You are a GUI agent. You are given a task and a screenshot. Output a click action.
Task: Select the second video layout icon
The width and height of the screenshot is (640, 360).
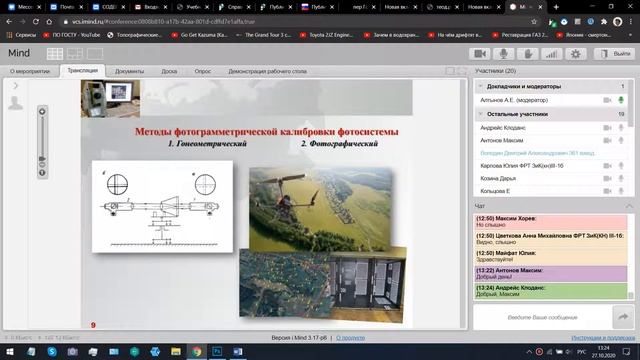coord(75,53)
